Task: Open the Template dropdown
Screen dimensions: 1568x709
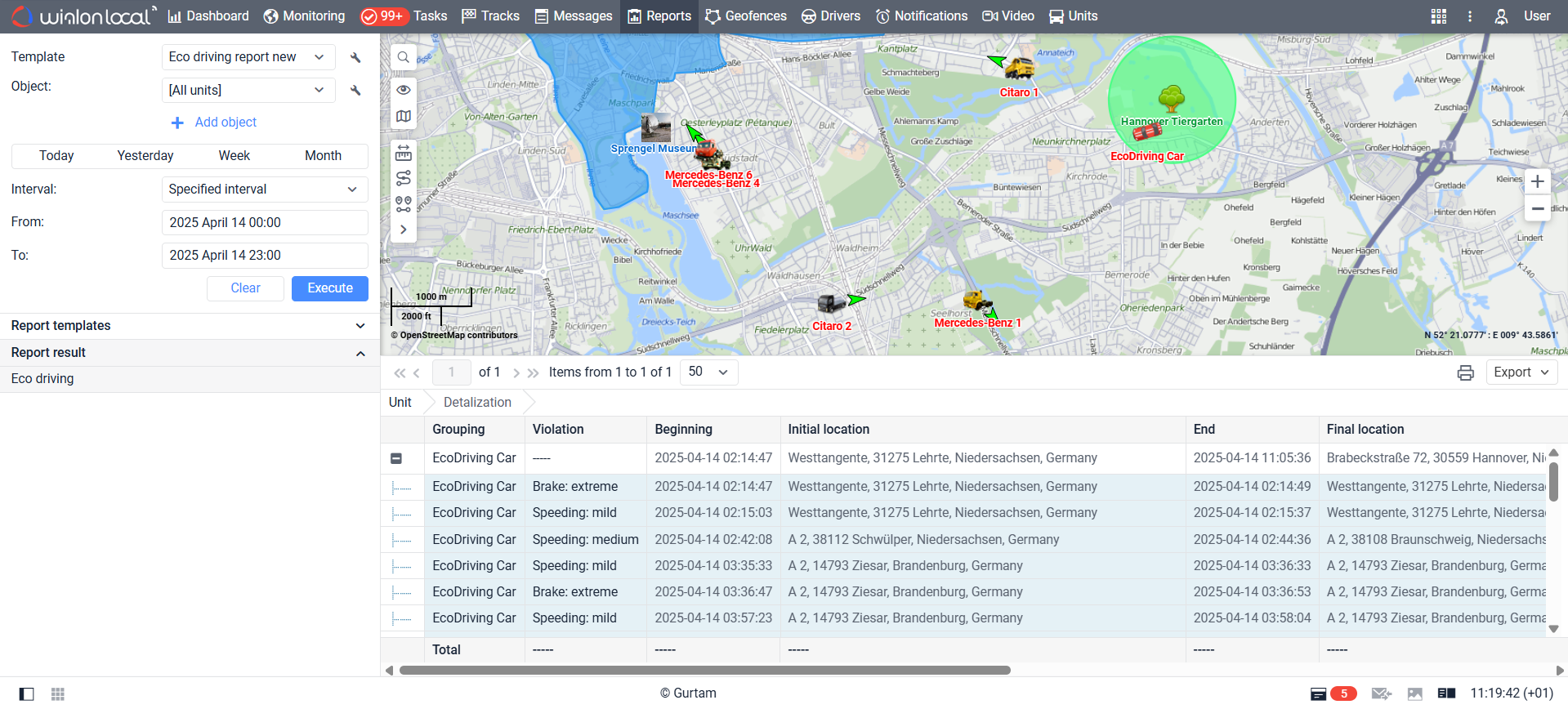Action: click(248, 57)
